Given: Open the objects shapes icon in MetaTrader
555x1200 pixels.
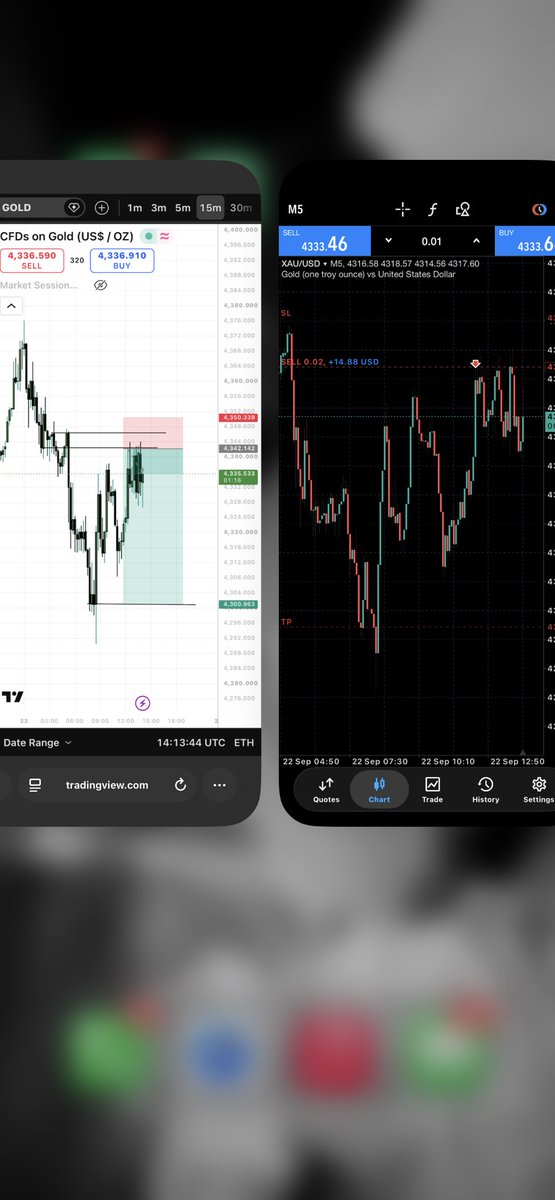Looking at the screenshot, I should coord(463,209).
